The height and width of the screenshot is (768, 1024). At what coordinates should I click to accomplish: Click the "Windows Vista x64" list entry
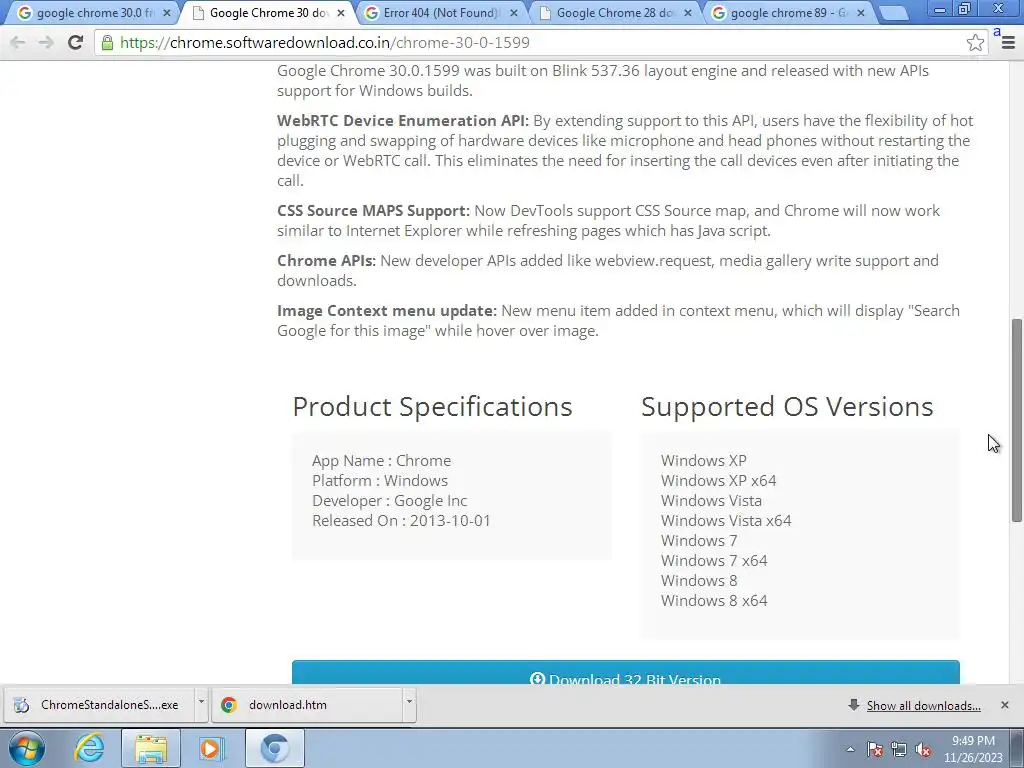pyautogui.click(x=726, y=520)
